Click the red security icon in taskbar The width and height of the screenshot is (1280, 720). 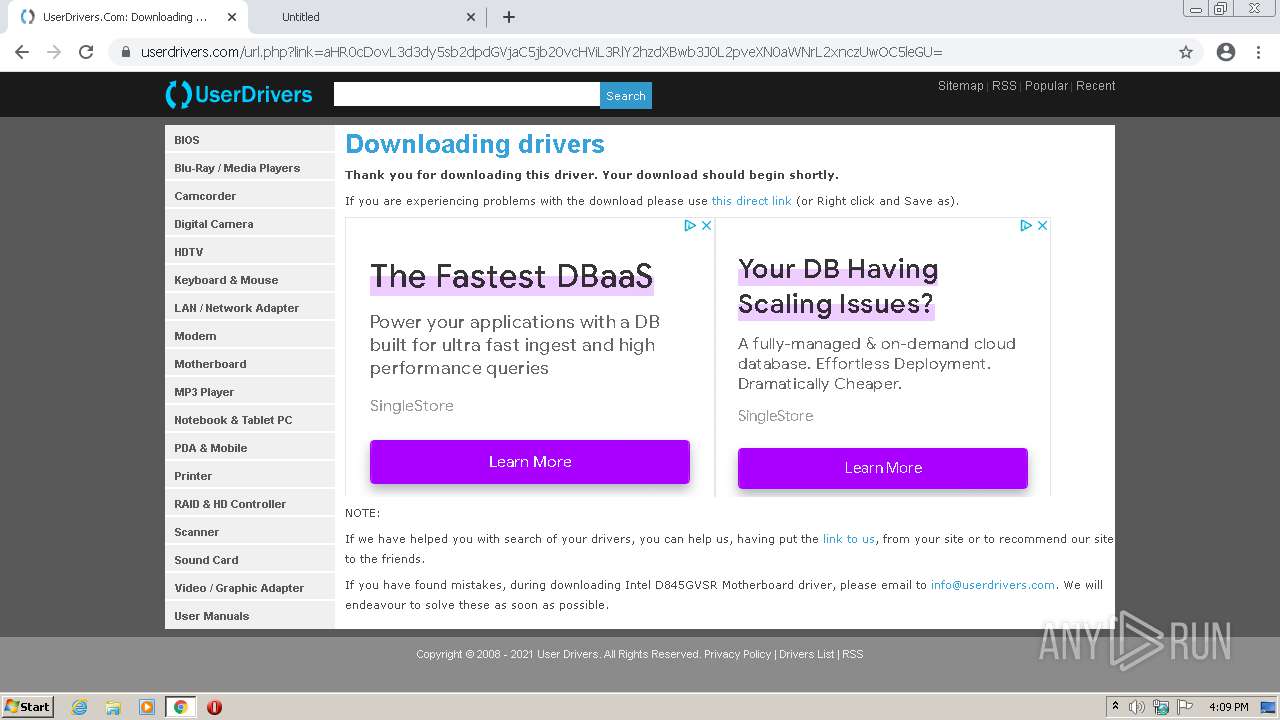(x=214, y=707)
